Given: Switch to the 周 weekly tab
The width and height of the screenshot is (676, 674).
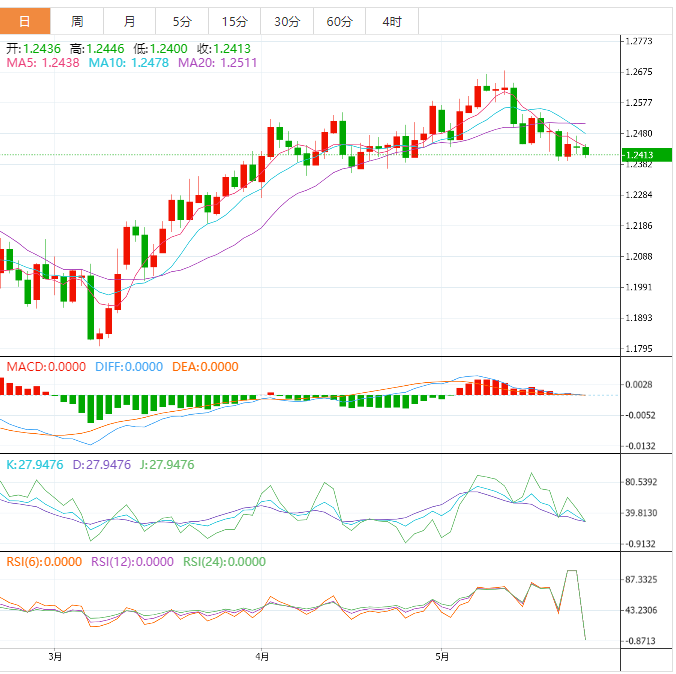Looking at the screenshot, I should tap(77, 21).
